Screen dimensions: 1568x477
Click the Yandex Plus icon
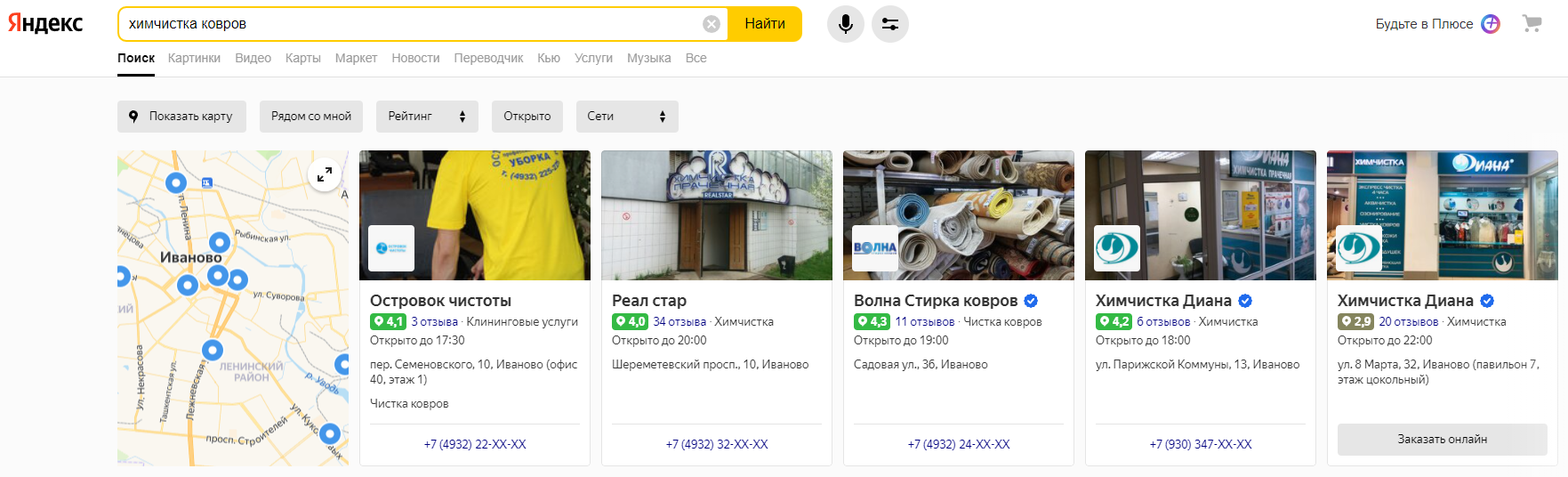pyautogui.click(x=1491, y=24)
